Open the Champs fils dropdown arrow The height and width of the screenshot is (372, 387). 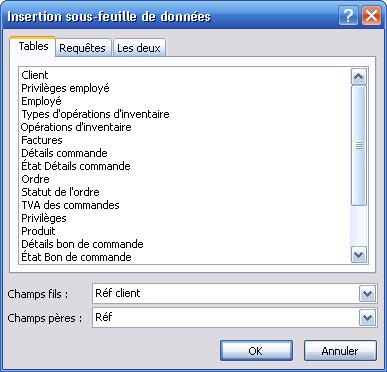coord(367,294)
